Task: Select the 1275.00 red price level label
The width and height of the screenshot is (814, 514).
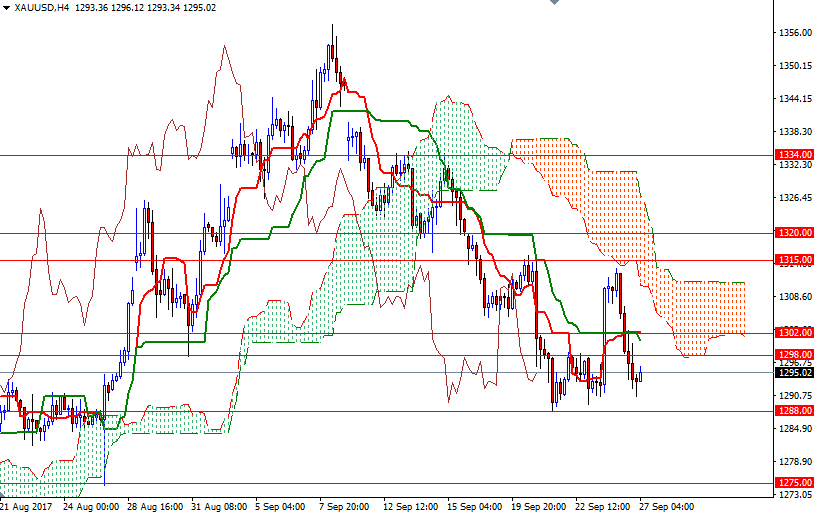Action: pos(793,483)
